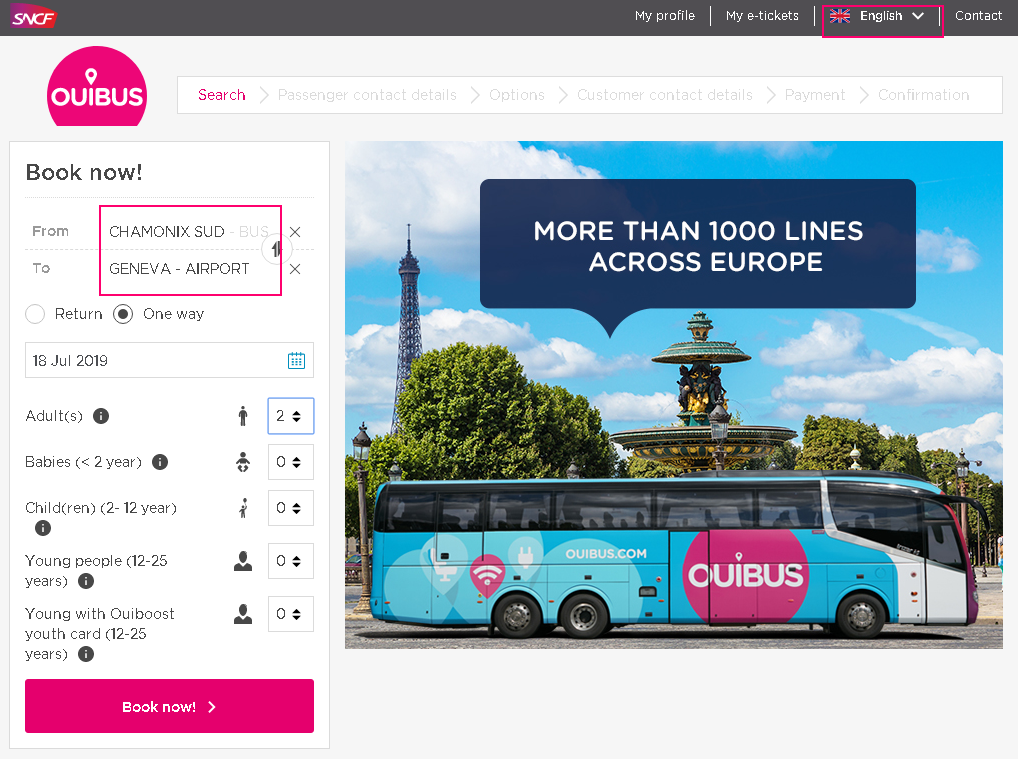Screen dimensions: 1018x759
Task: Click the From field with CHAMONIX SUD
Action: pos(188,232)
